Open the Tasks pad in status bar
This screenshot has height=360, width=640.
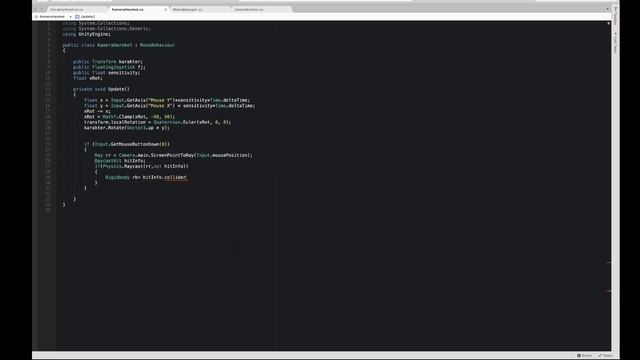(605, 356)
